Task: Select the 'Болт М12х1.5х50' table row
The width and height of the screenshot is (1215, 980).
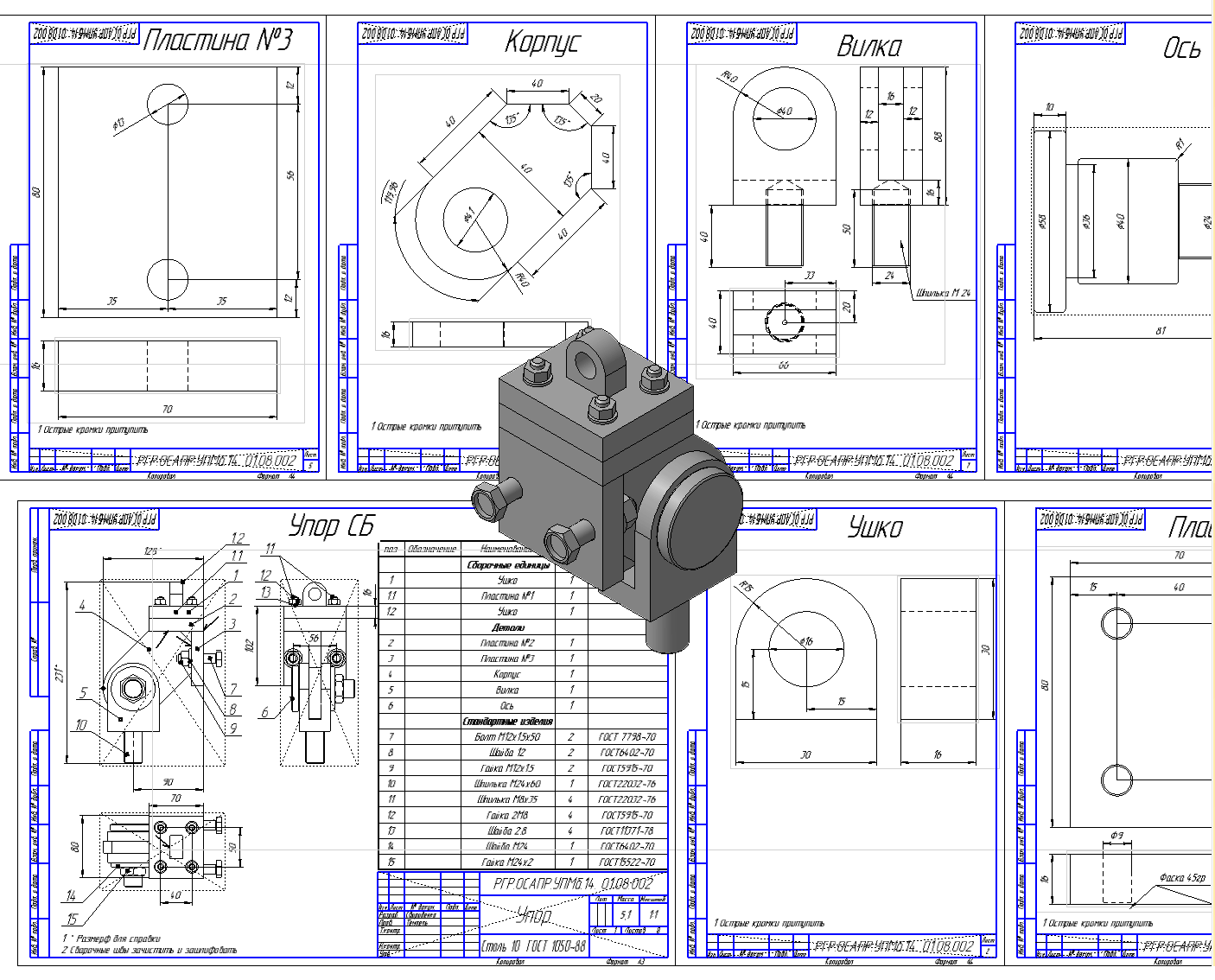Action: (524, 737)
